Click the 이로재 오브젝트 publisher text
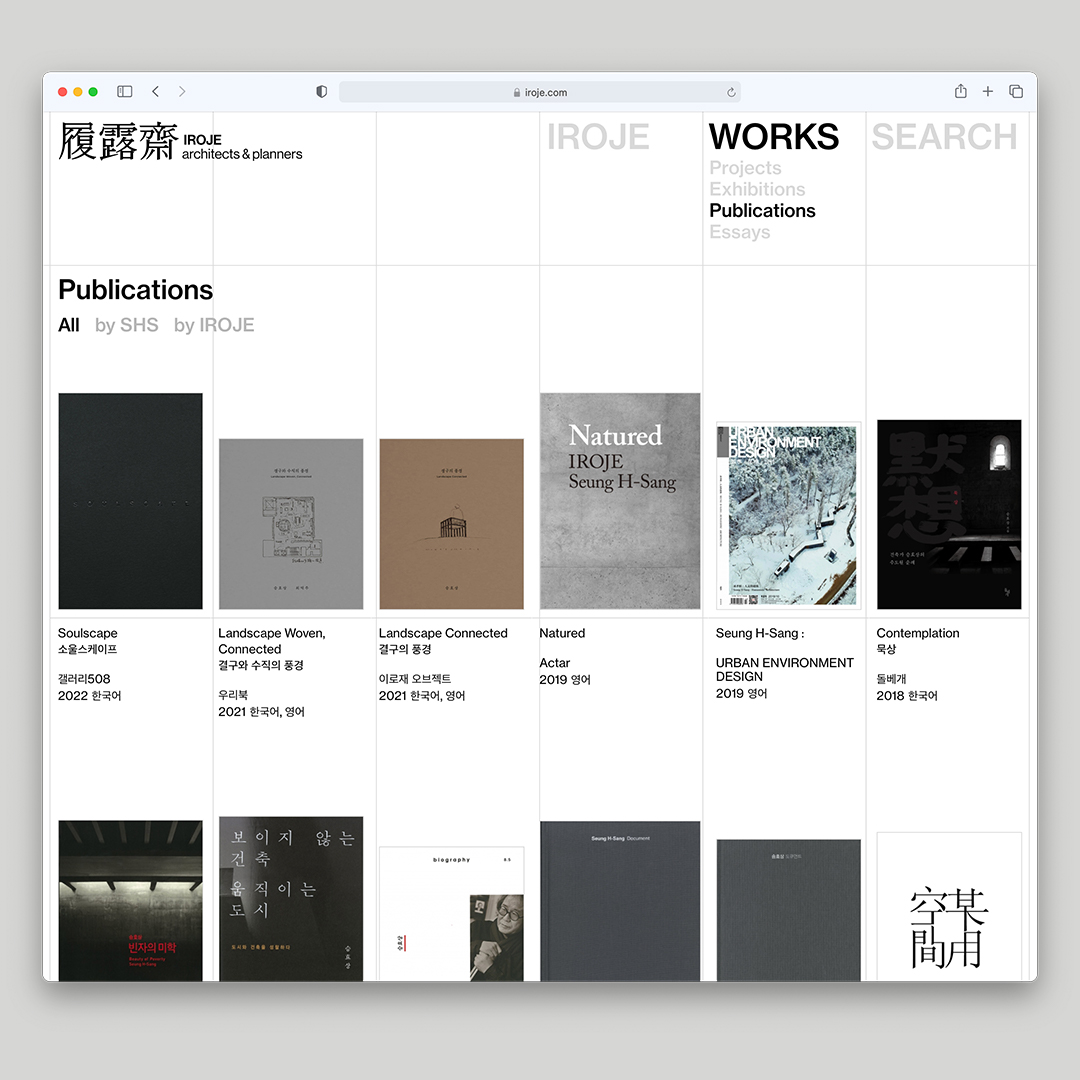The height and width of the screenshot is (1080, 1080). pyautogui.click(x=415, y=679)
